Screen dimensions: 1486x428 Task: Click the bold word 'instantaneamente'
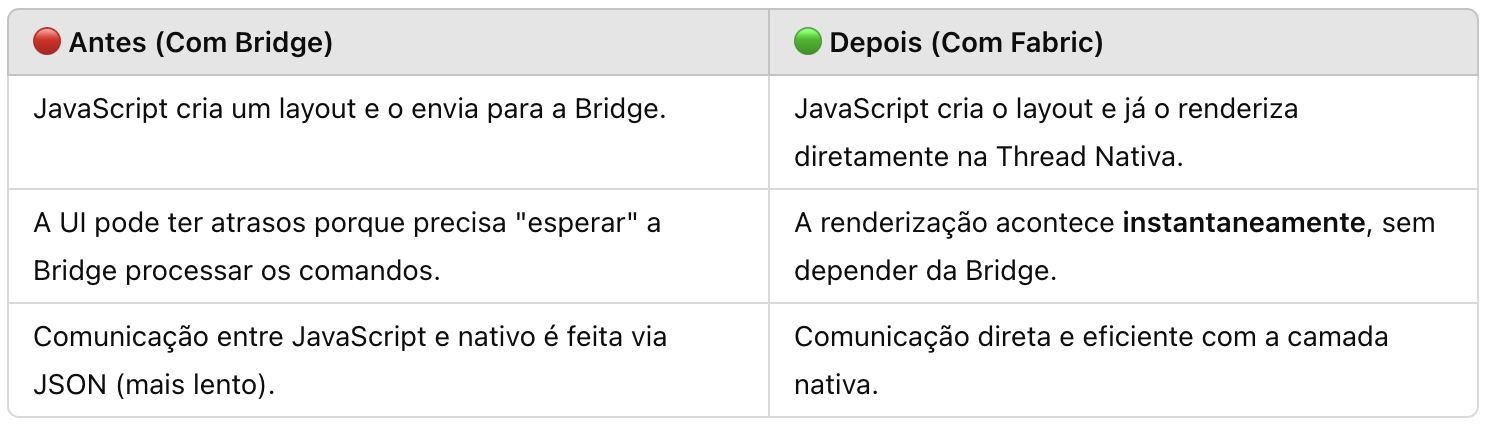pyautogui.click(x=1244, y=223)
